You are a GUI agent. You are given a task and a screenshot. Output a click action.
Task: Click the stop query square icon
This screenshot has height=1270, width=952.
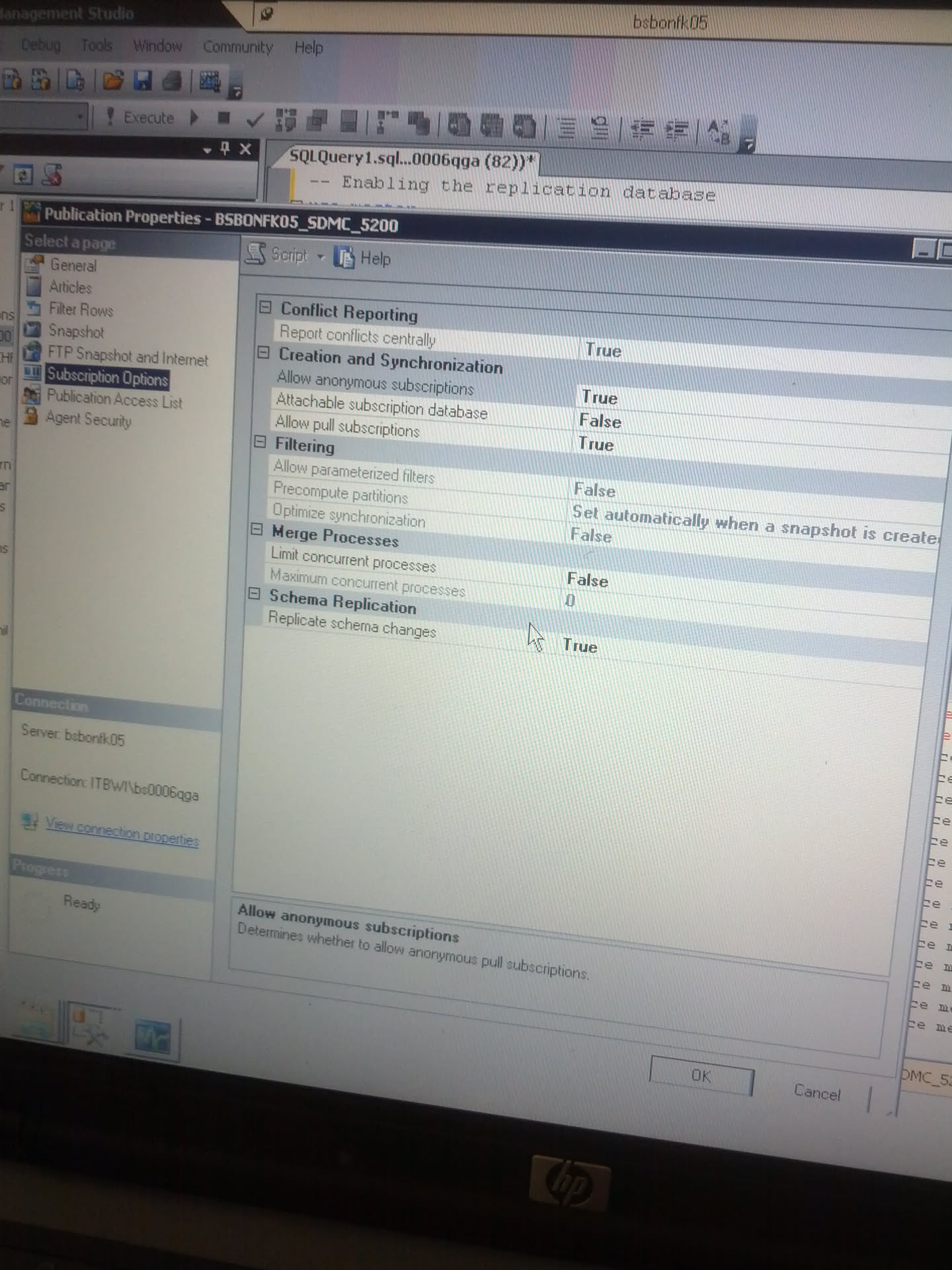click(x=223, y=118)
